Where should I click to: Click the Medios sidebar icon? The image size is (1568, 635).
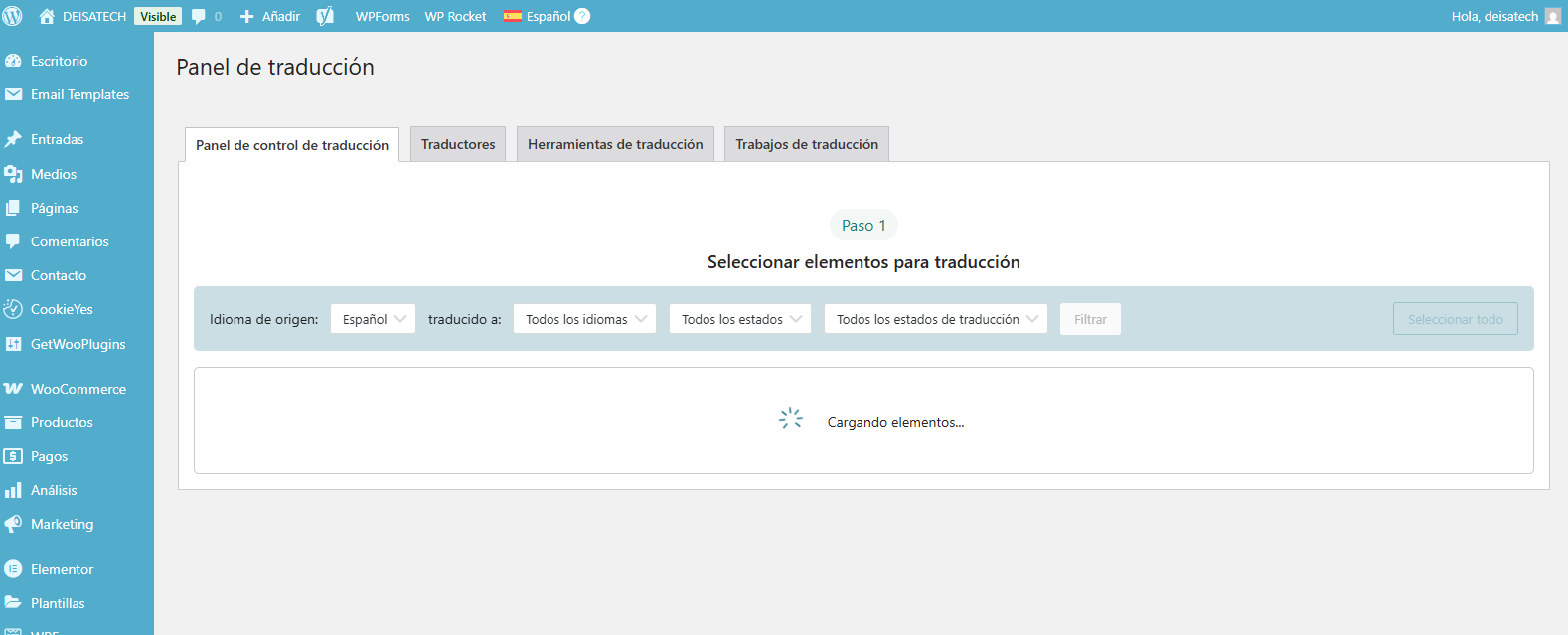[13, 174]
